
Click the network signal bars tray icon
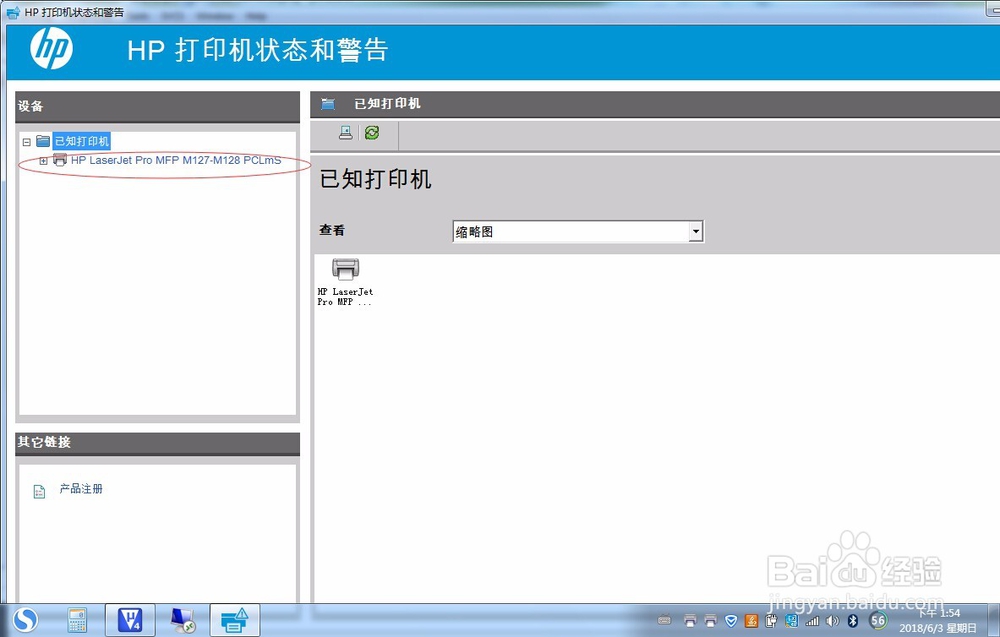click(x=812, y=620)
